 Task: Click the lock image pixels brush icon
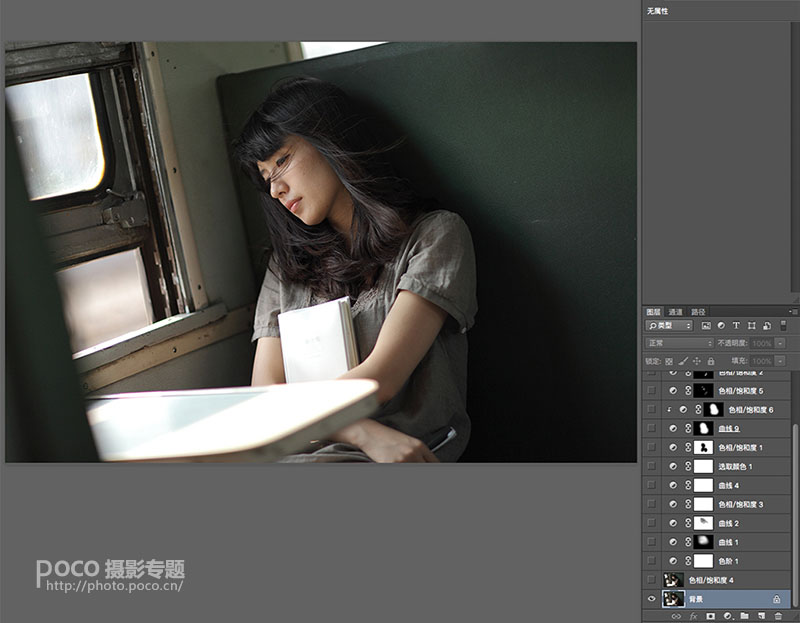[683, 361]
